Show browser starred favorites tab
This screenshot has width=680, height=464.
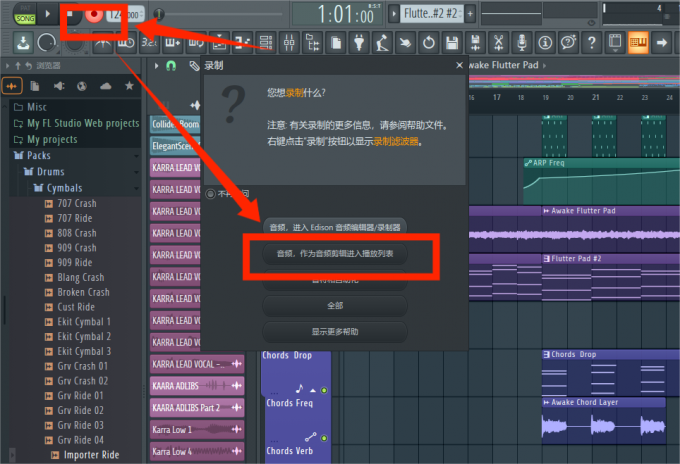point(129,86)
